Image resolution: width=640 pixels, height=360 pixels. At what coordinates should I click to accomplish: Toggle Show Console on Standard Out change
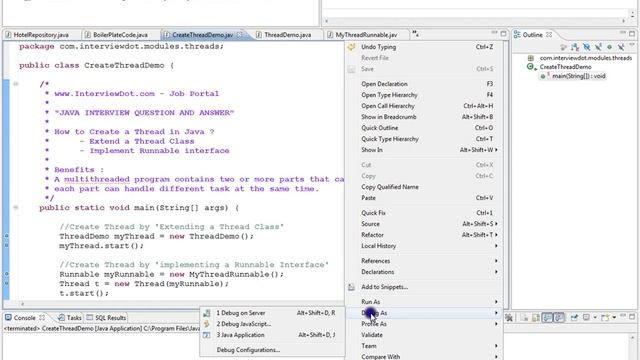click(x=547, y=318)
